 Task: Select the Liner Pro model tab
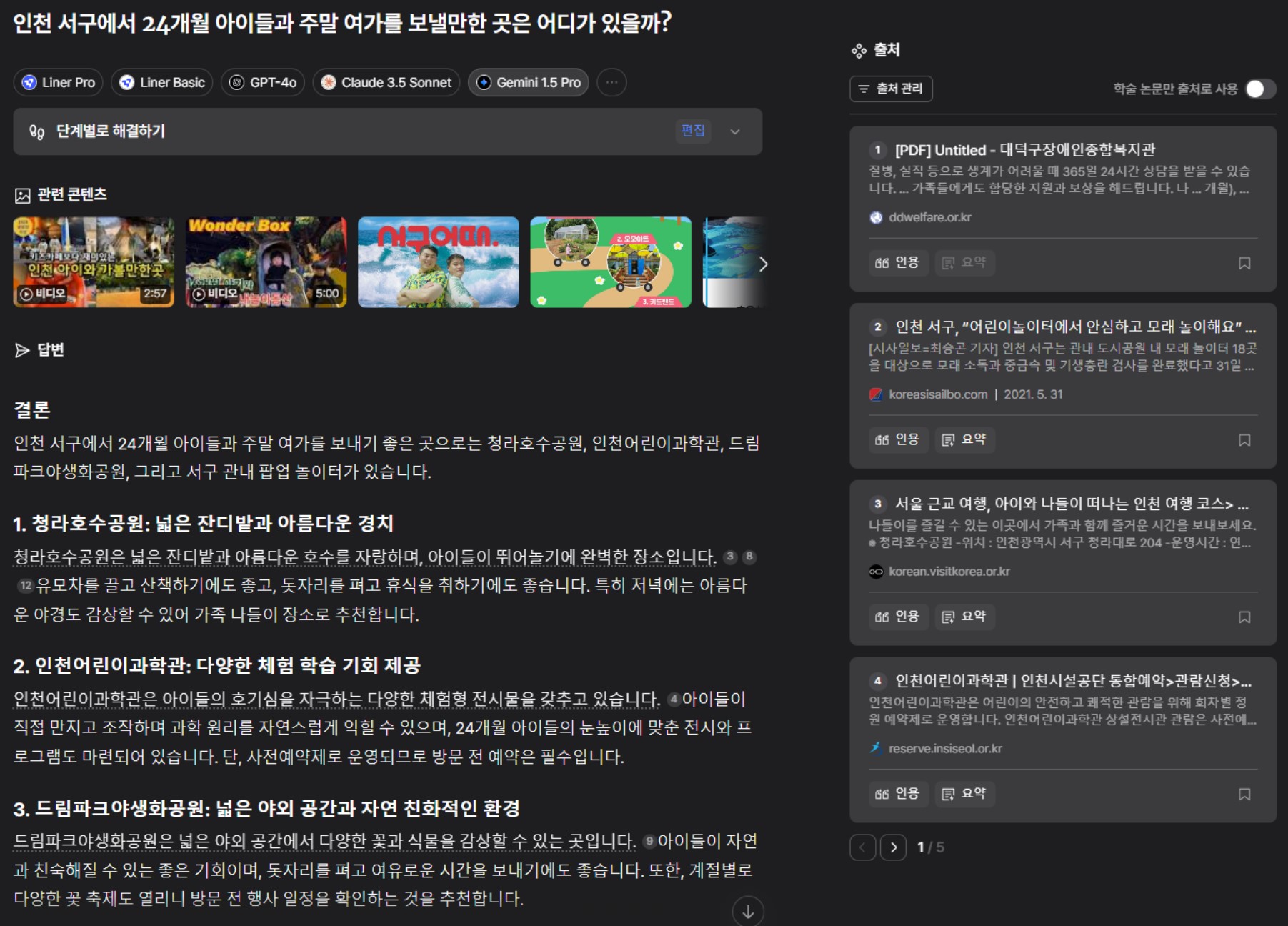[59, 82]
